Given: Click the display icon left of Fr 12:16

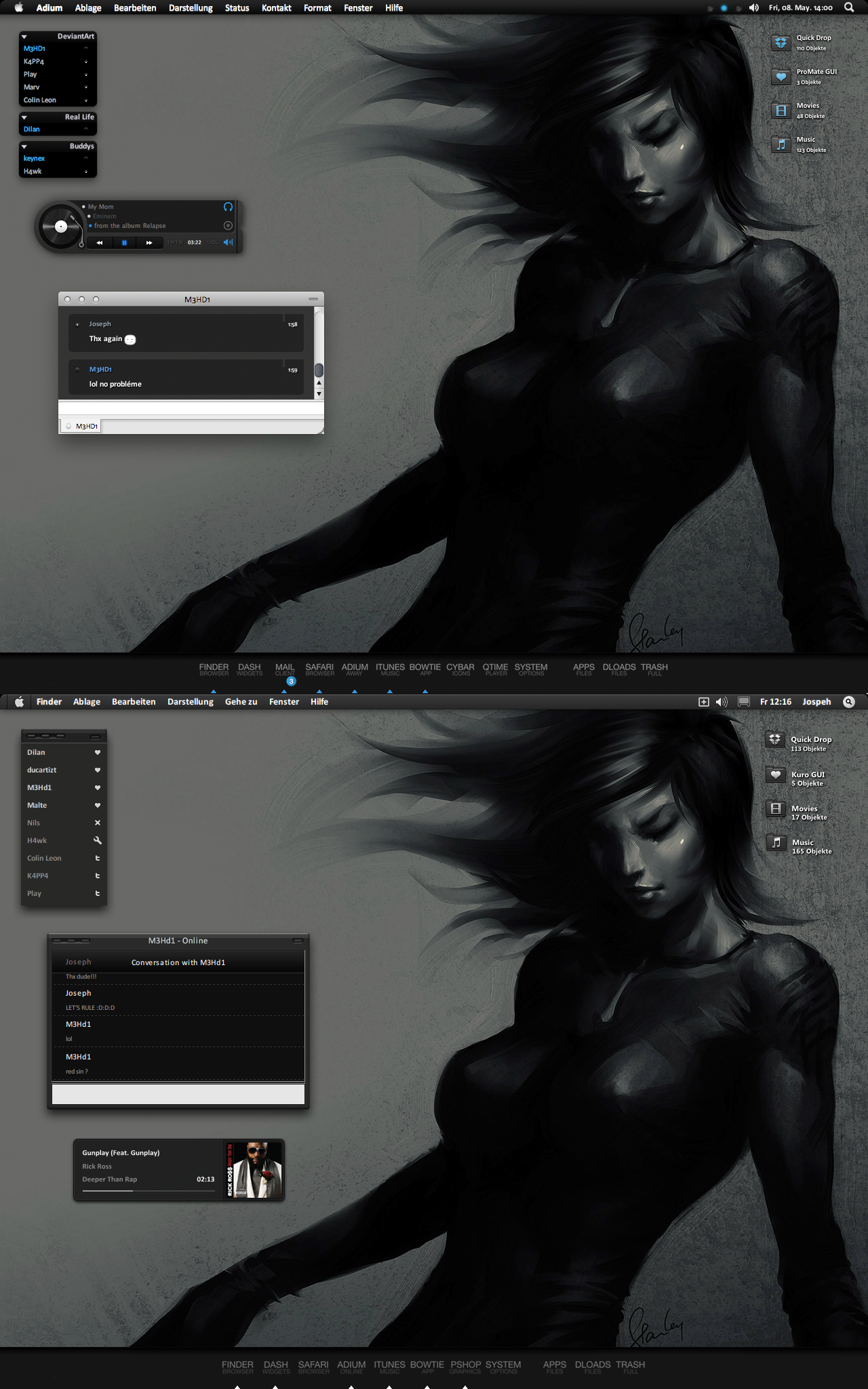Looking at the screenshot, I should click(744, 702).
